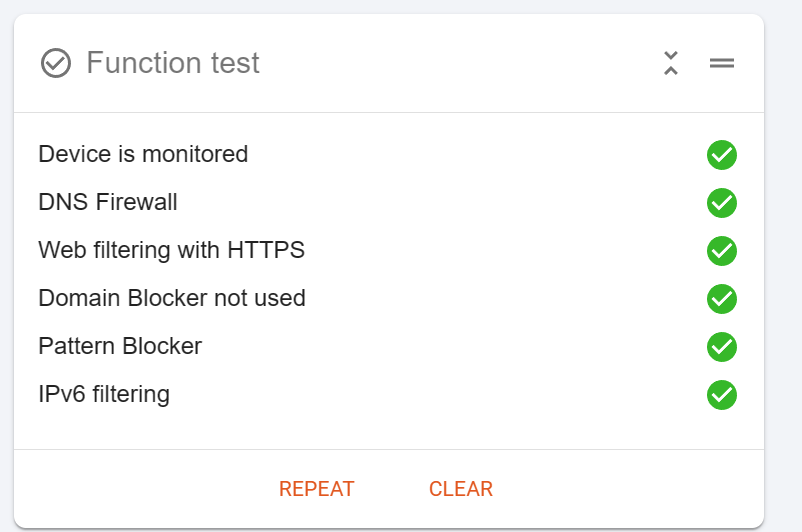Click the CLEAR button

[461, 489]
